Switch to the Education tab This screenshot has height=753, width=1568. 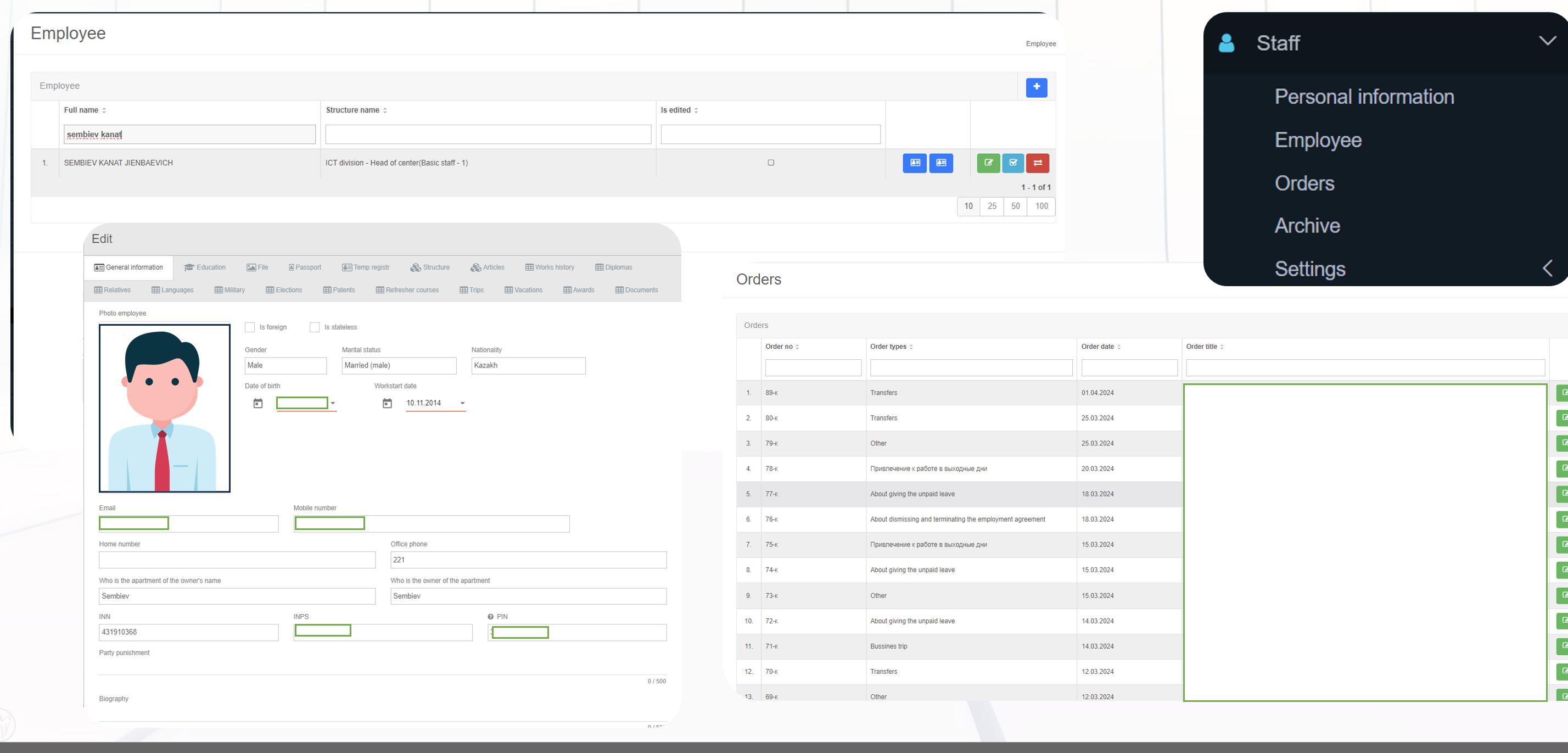pos(205,267)
